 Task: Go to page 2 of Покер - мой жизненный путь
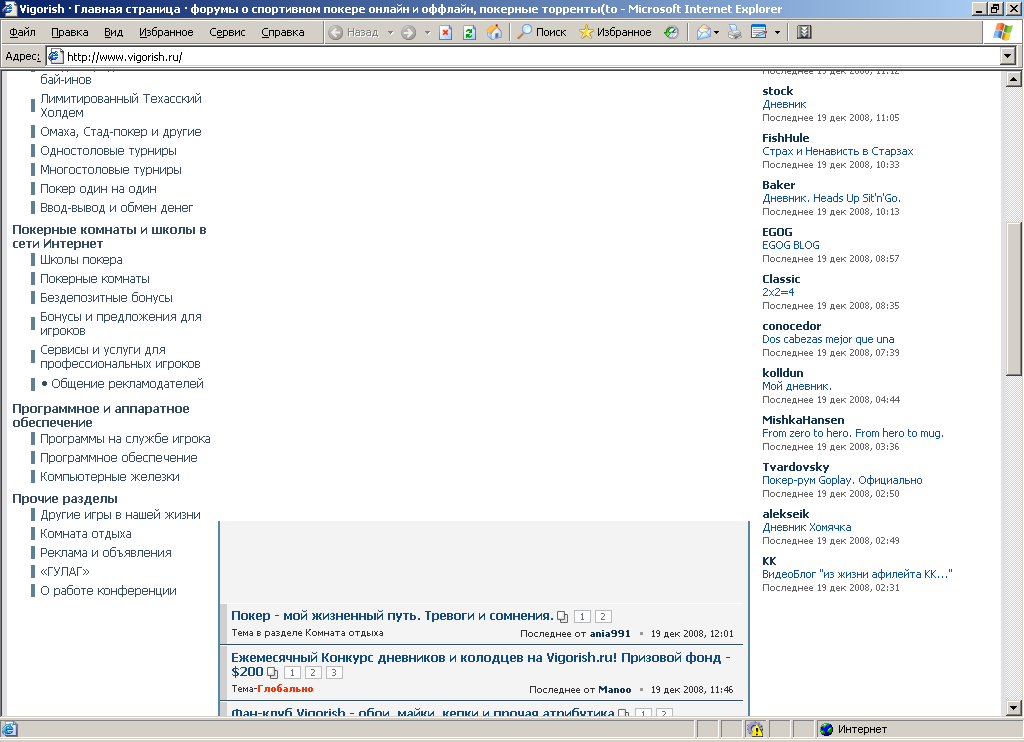(603, 616)
